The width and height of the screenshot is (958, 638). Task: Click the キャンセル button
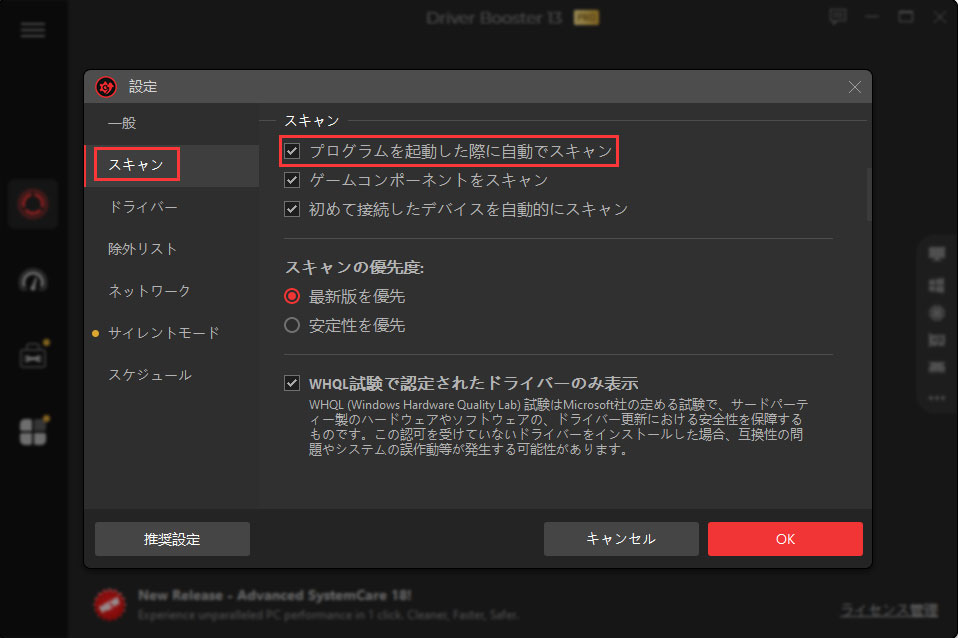point(621,539)
